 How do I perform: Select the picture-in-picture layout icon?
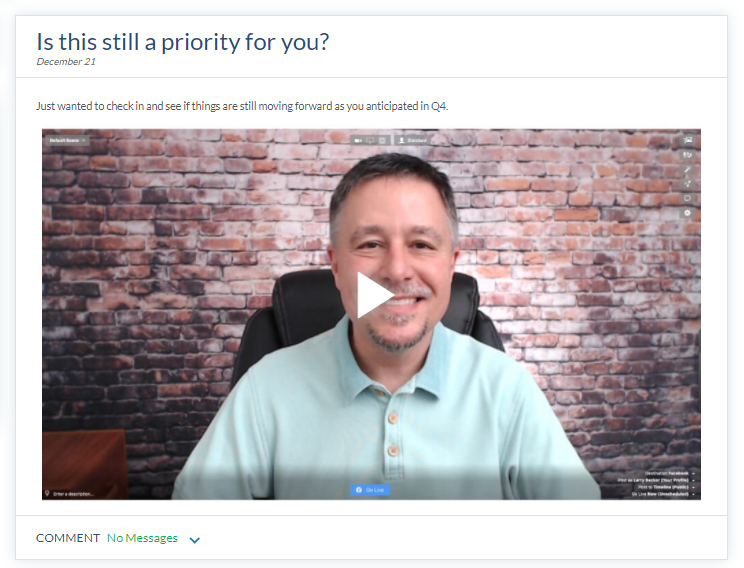pyautogui.click(x=382, y=140)
